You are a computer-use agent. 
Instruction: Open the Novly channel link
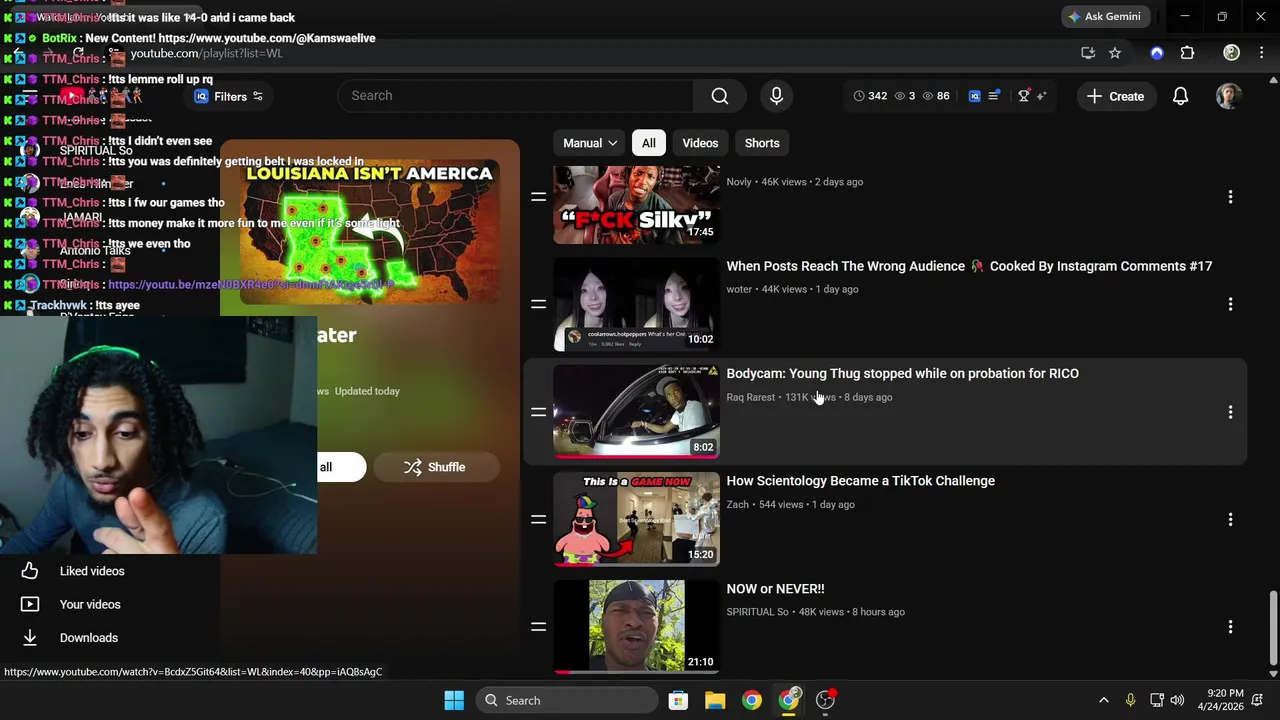(738, 182)
